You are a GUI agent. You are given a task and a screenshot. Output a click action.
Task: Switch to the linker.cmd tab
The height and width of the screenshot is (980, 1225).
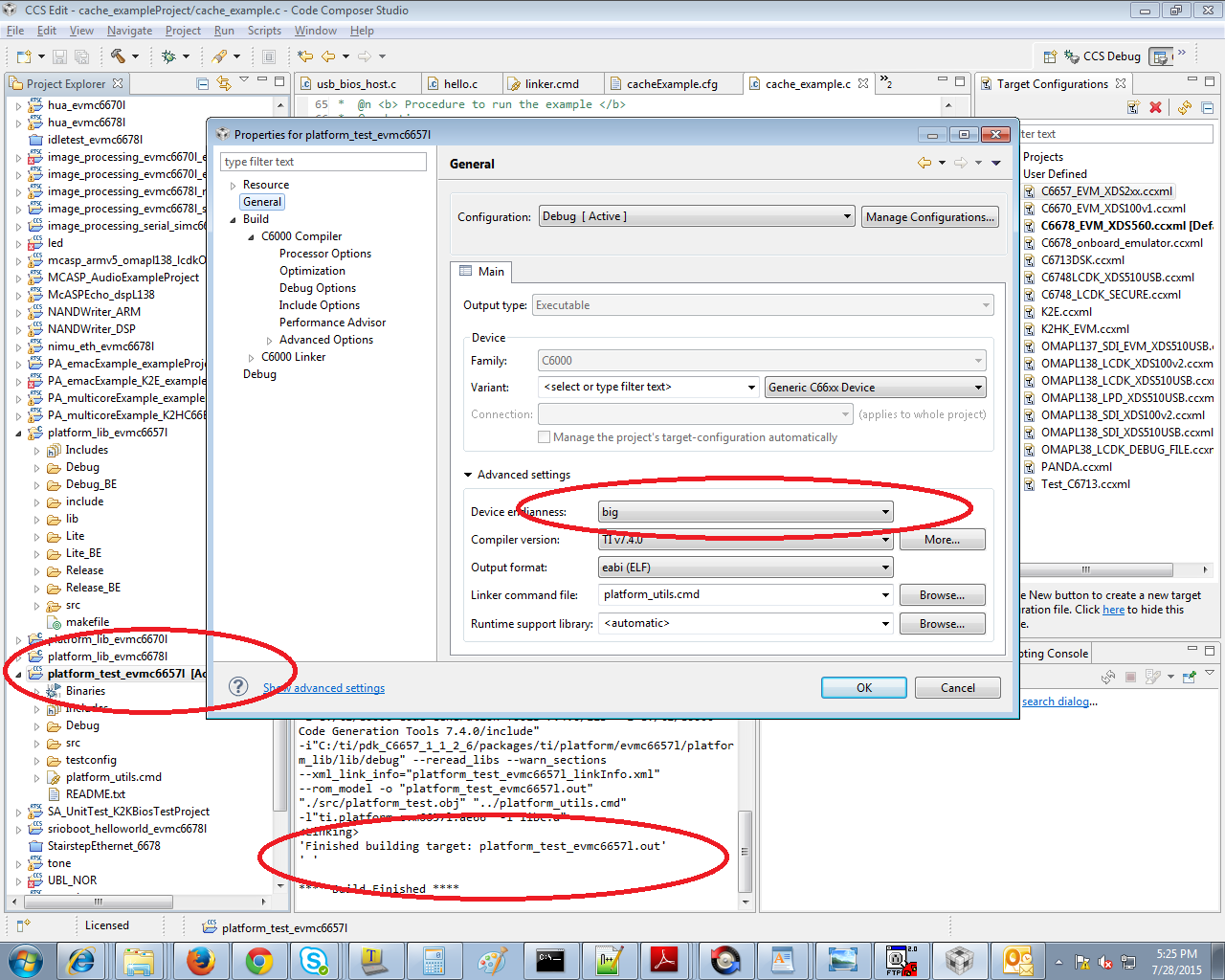[551, 84]
